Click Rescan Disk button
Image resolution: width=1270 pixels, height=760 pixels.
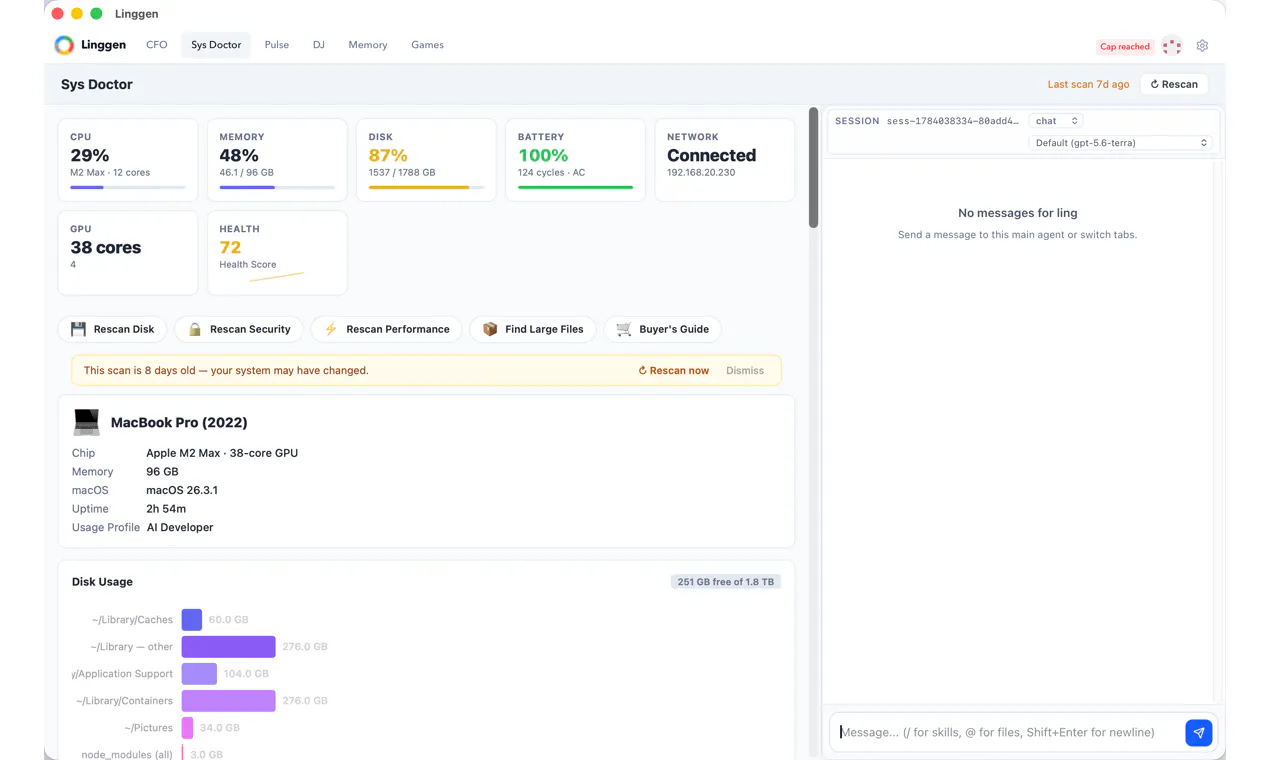pyautogui.click(x=113, y=329)
